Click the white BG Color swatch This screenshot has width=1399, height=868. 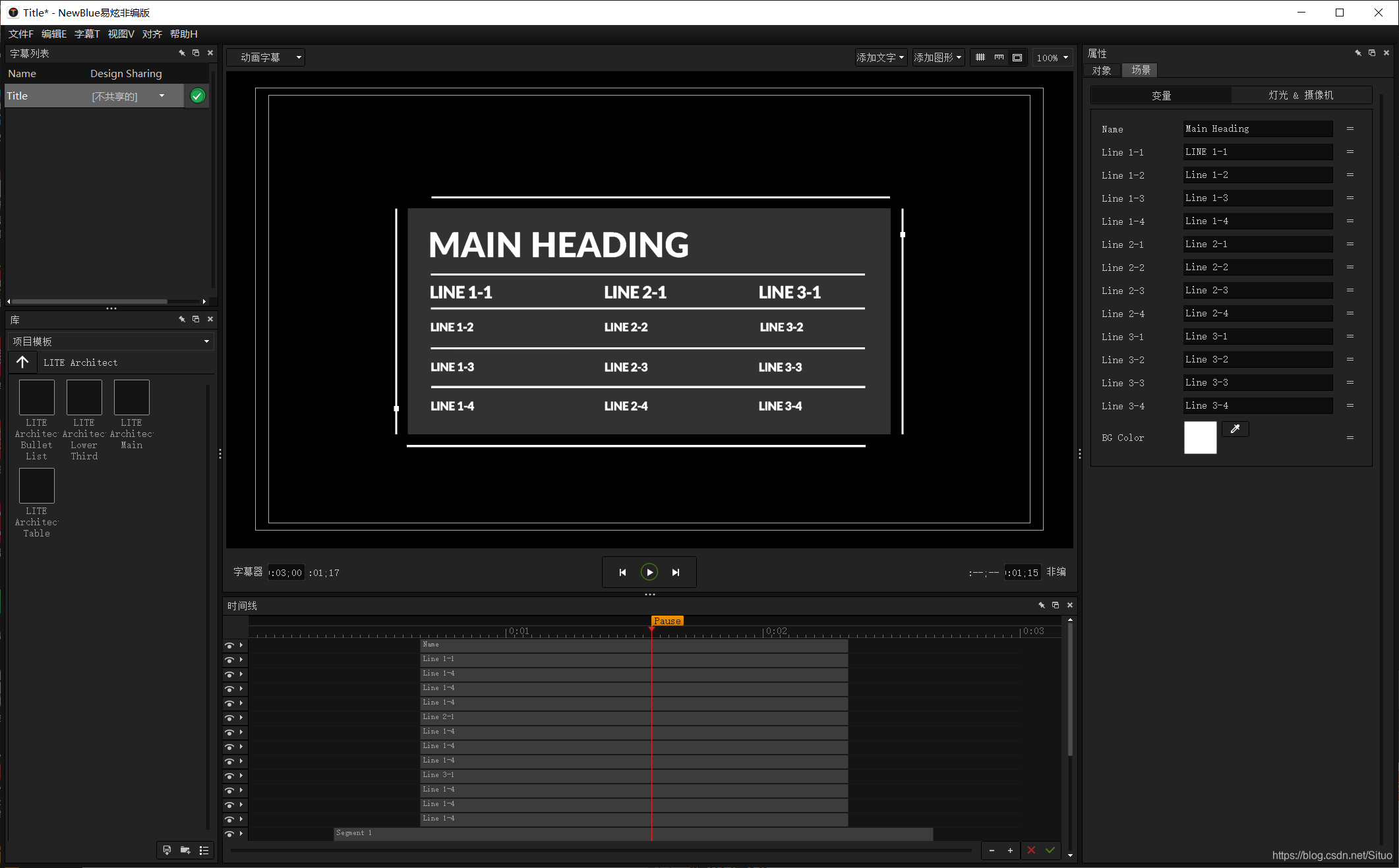tap(1200, 438)
